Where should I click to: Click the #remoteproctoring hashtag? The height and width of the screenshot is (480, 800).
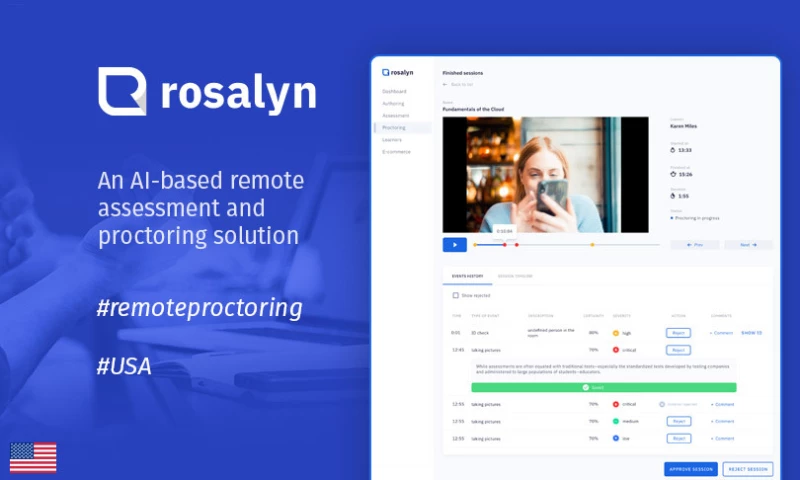point(199,309)
